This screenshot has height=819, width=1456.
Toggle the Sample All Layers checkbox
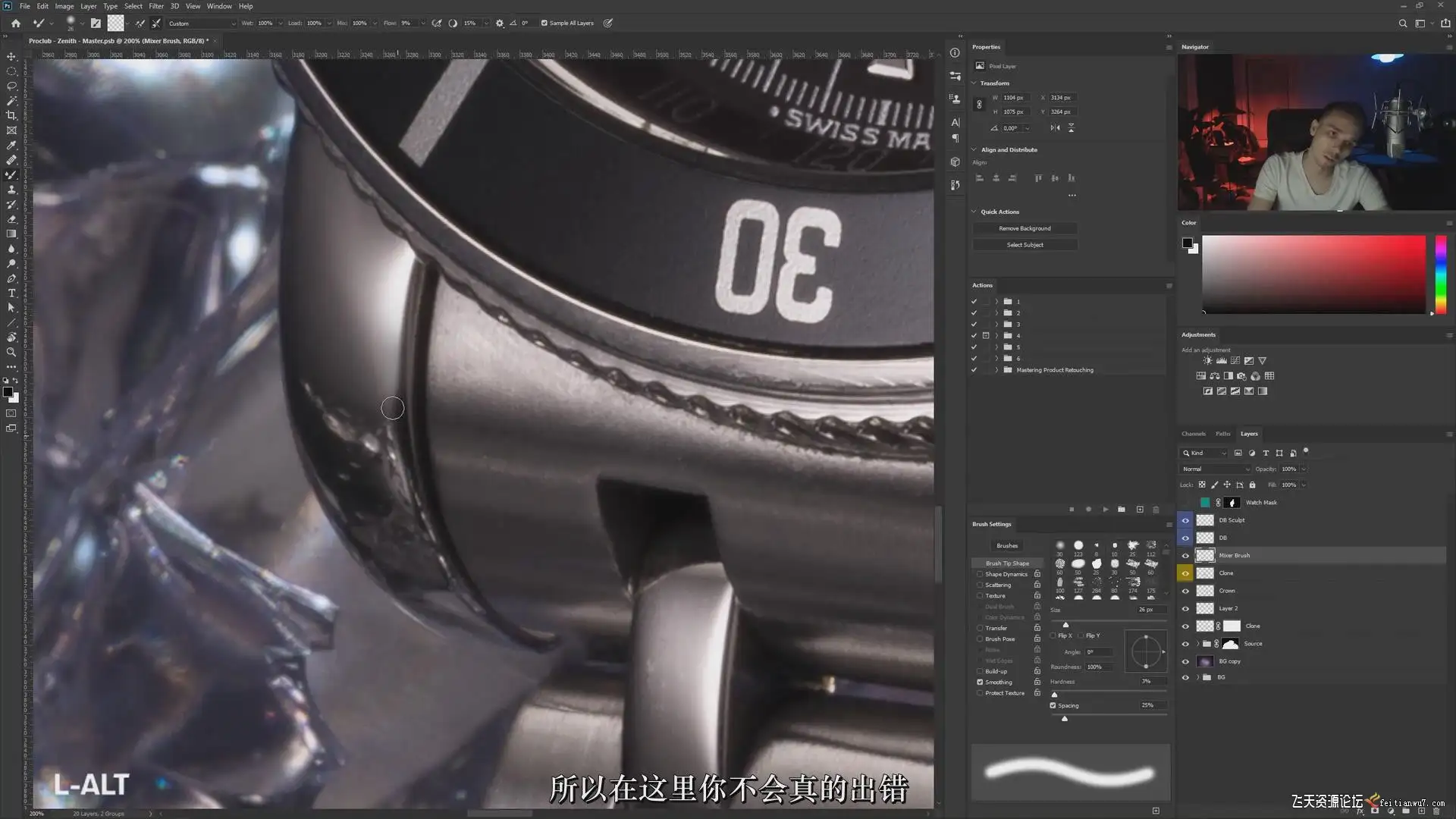click(544, 23)
